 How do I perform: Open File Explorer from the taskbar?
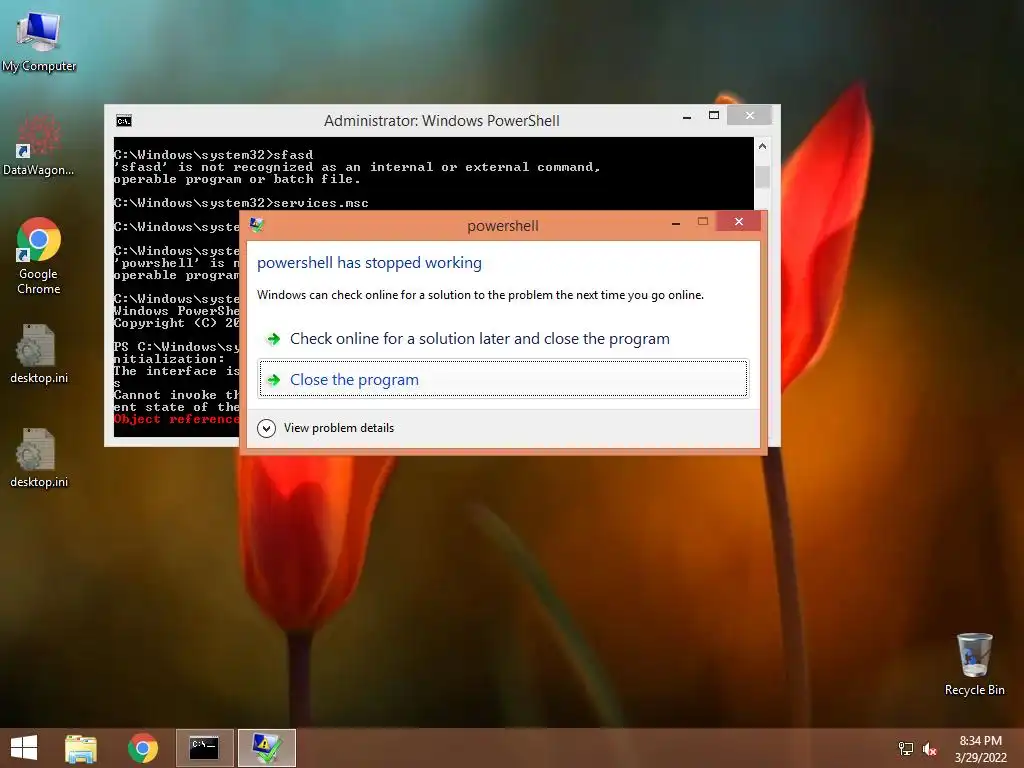tap(81, 748)
